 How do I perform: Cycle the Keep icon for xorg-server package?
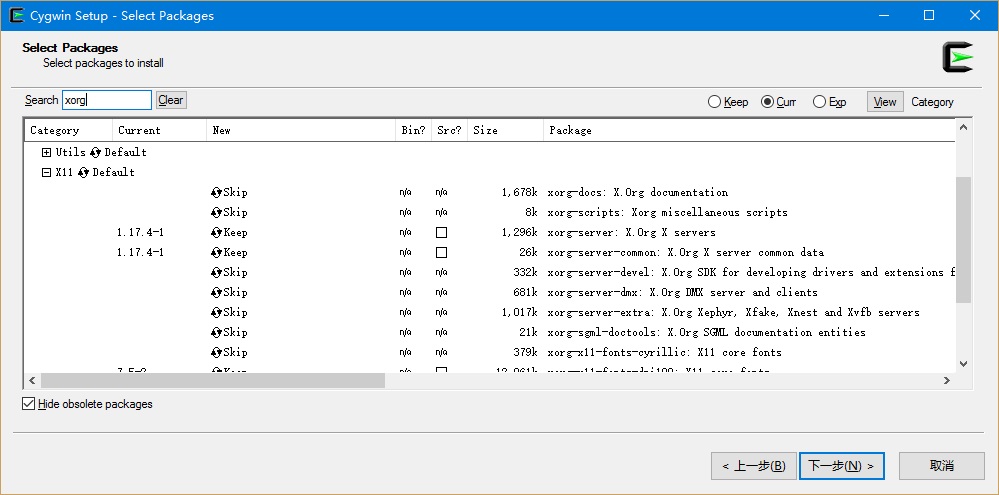pyautogui.click(x=216, y=233)
